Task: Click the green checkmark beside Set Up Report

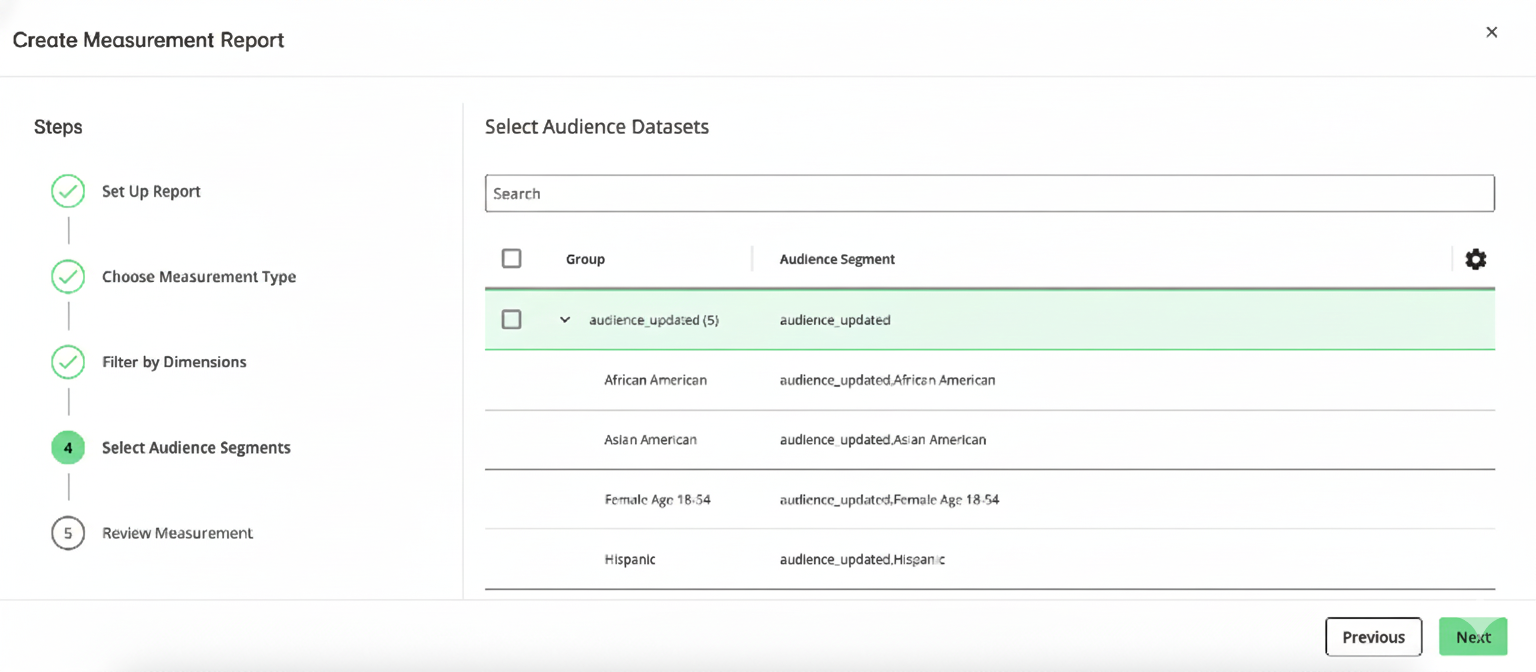Action: (x=67, y=191)
